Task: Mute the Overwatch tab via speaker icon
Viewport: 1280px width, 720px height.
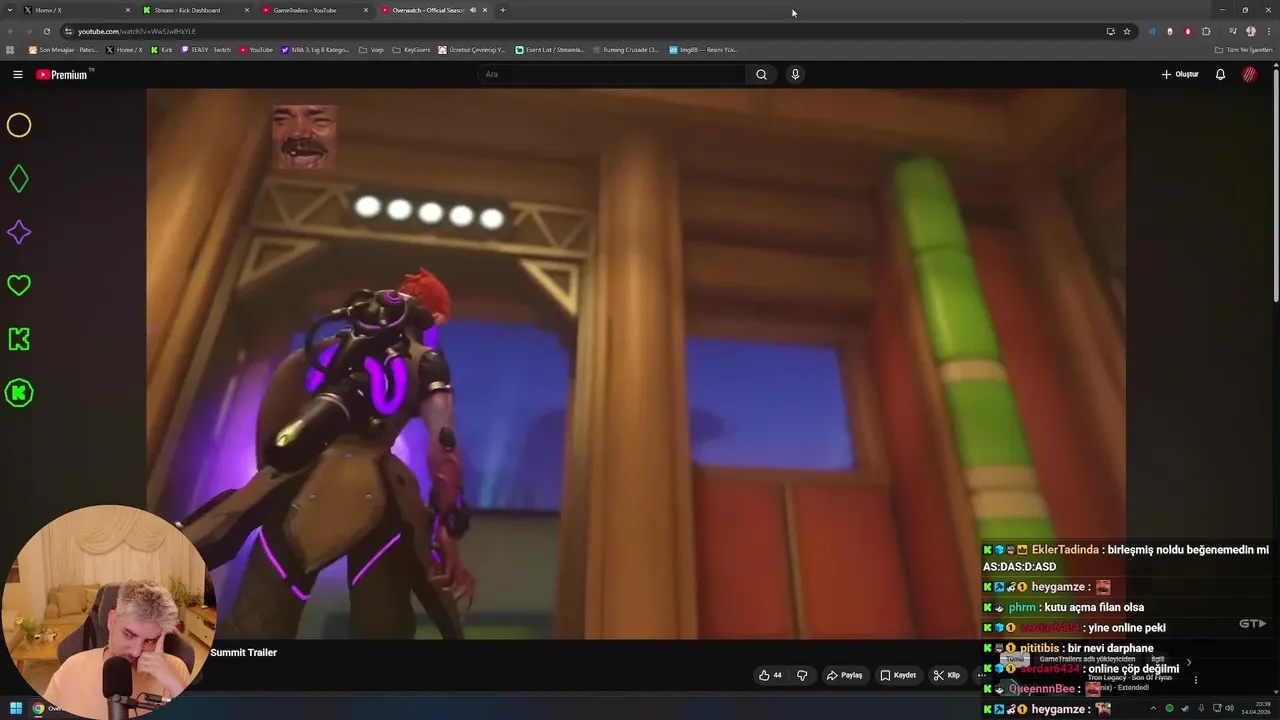Action: pyautogui.click(x=473, y=10)
